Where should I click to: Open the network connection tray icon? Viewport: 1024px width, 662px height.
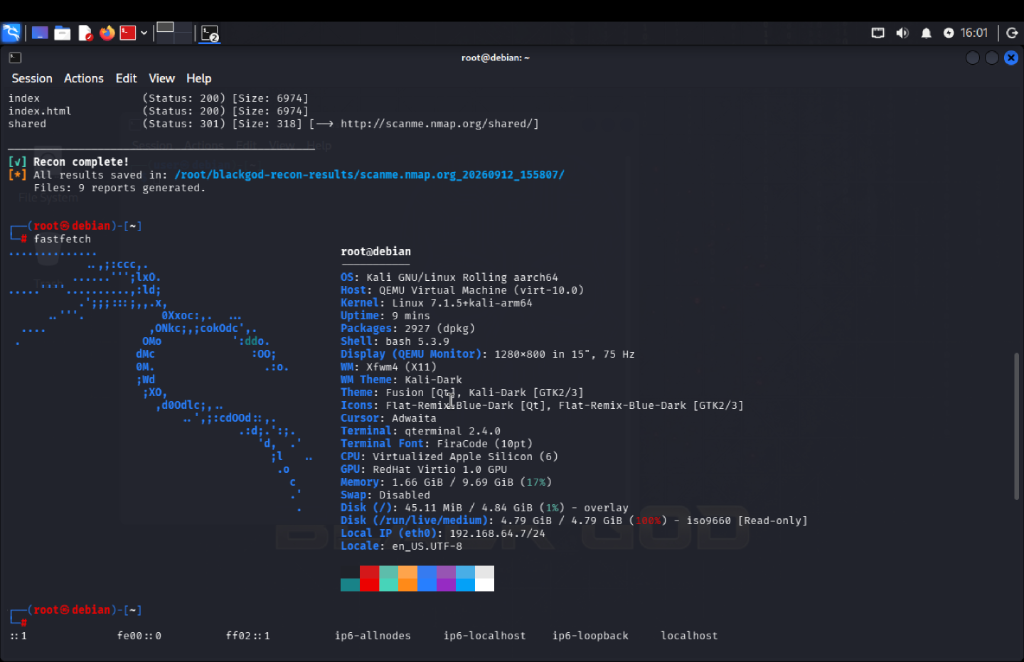point(878,33)
